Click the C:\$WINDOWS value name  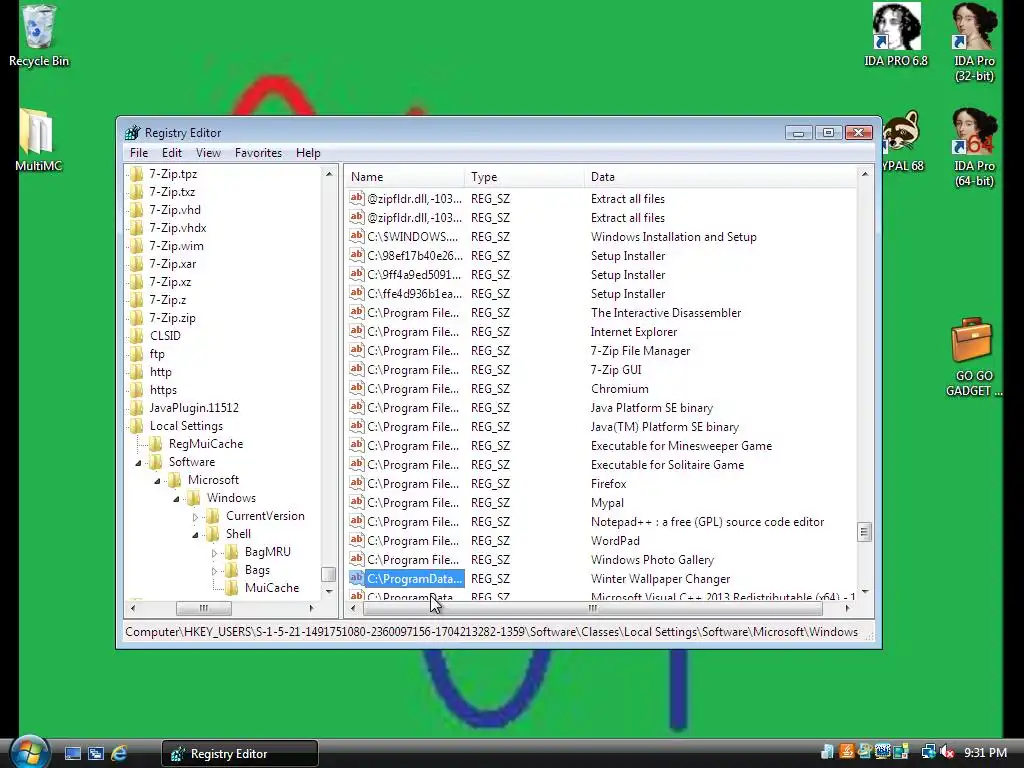pos(413,237)
